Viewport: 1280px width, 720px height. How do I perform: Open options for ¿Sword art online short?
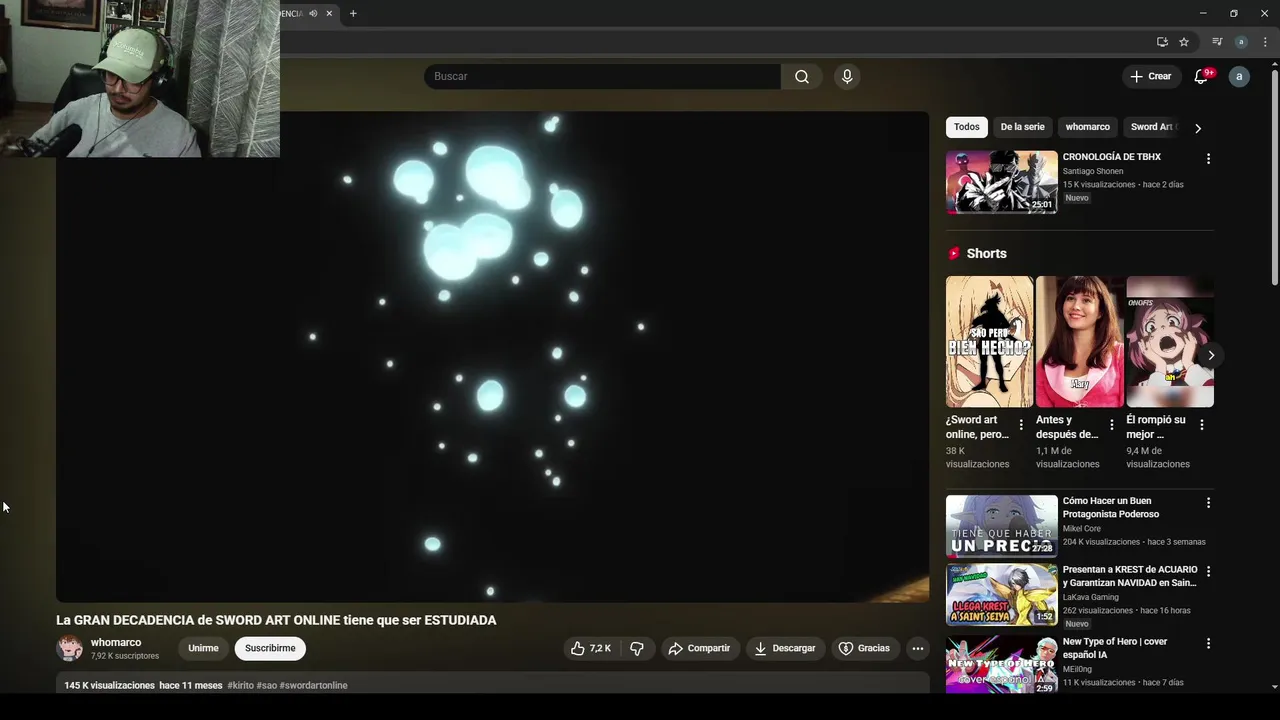(x=1021, y=425)
